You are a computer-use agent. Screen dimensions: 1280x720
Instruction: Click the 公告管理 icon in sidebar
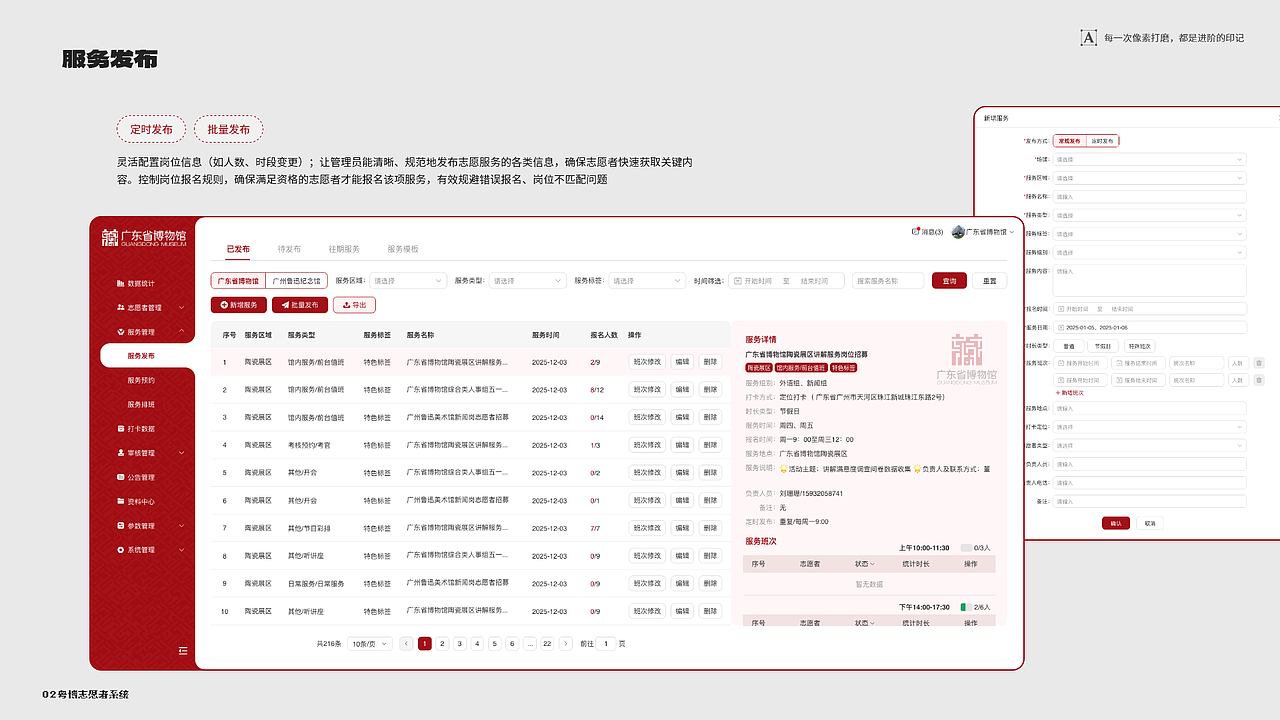(x=120, y=477)
